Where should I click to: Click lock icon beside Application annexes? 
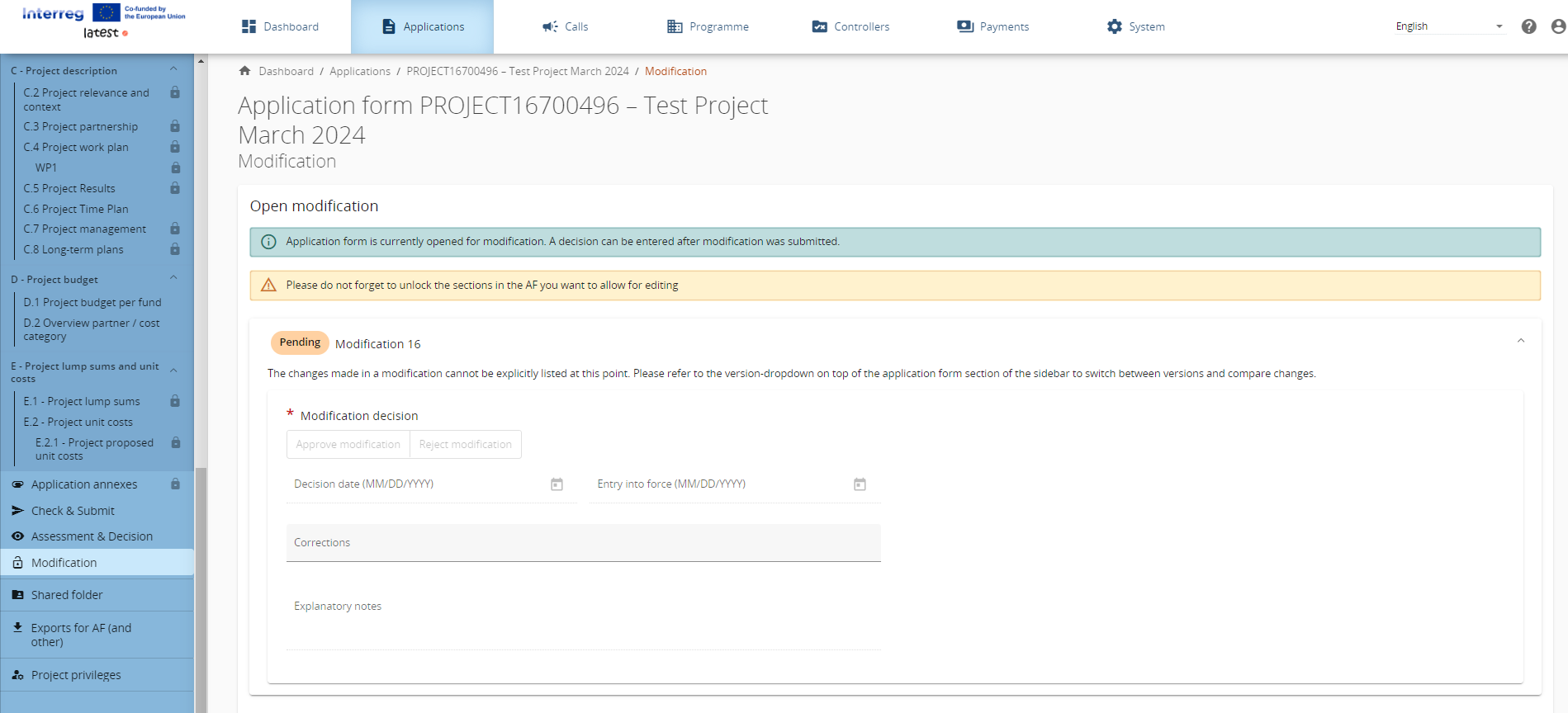tap(175, 484)
